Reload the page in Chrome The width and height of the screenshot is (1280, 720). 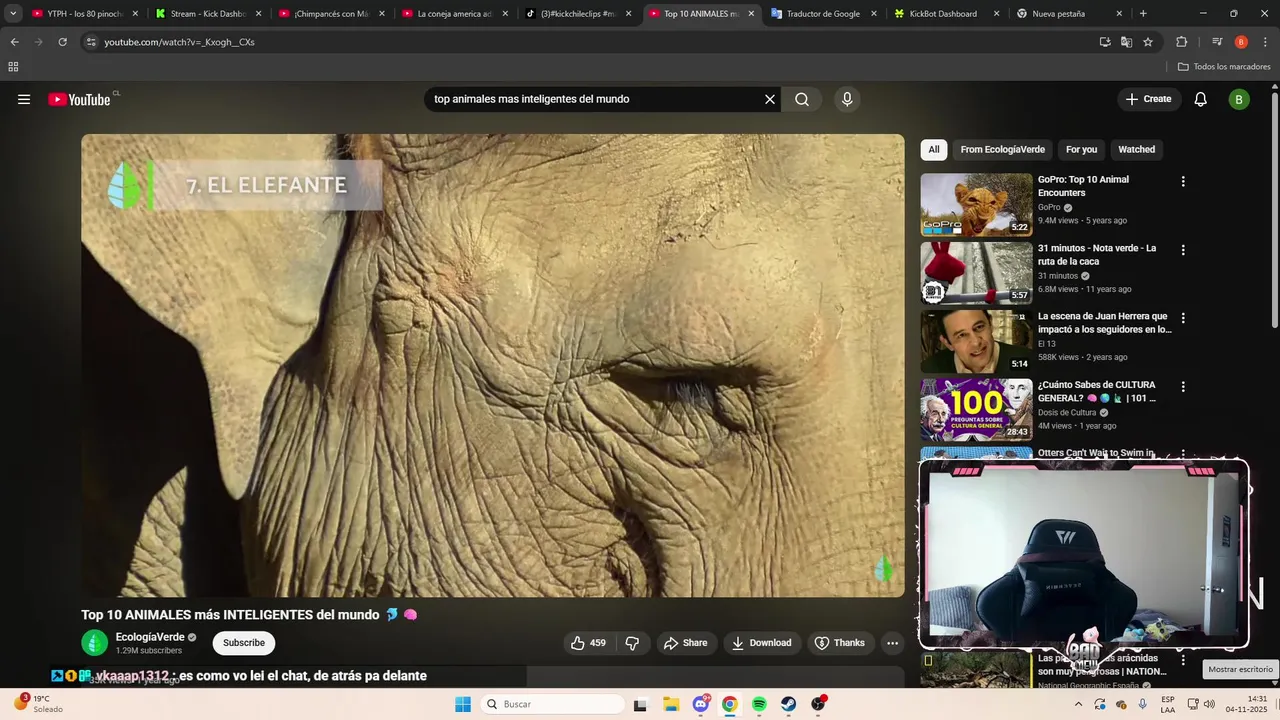62,42
